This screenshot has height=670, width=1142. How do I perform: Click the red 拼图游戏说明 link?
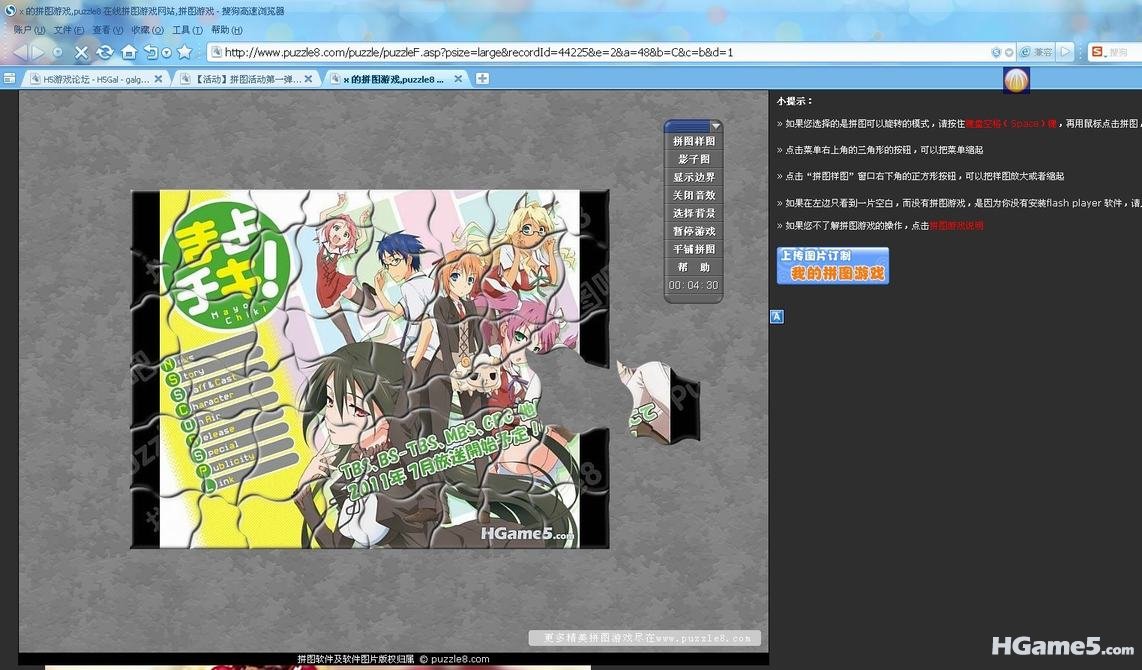coord(956,226)
